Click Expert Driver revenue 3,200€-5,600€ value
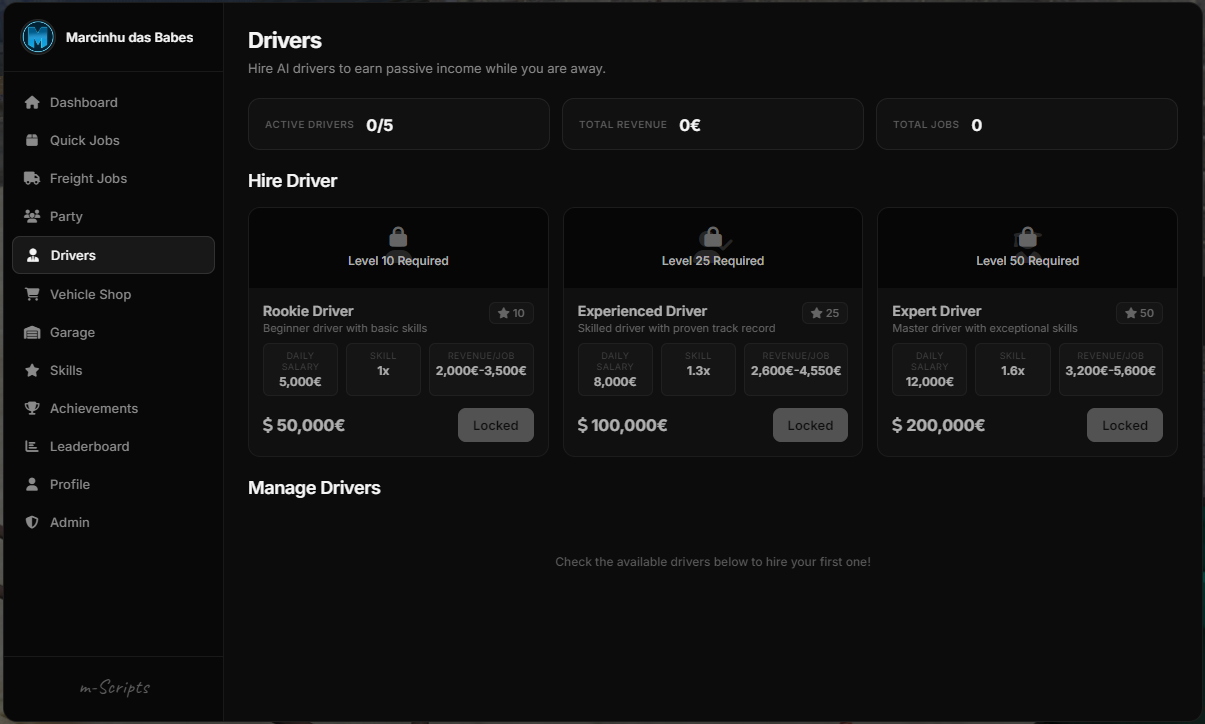Image resolution: width=1205 pixels, height=724 pixels. click(x=1111, y=371)
